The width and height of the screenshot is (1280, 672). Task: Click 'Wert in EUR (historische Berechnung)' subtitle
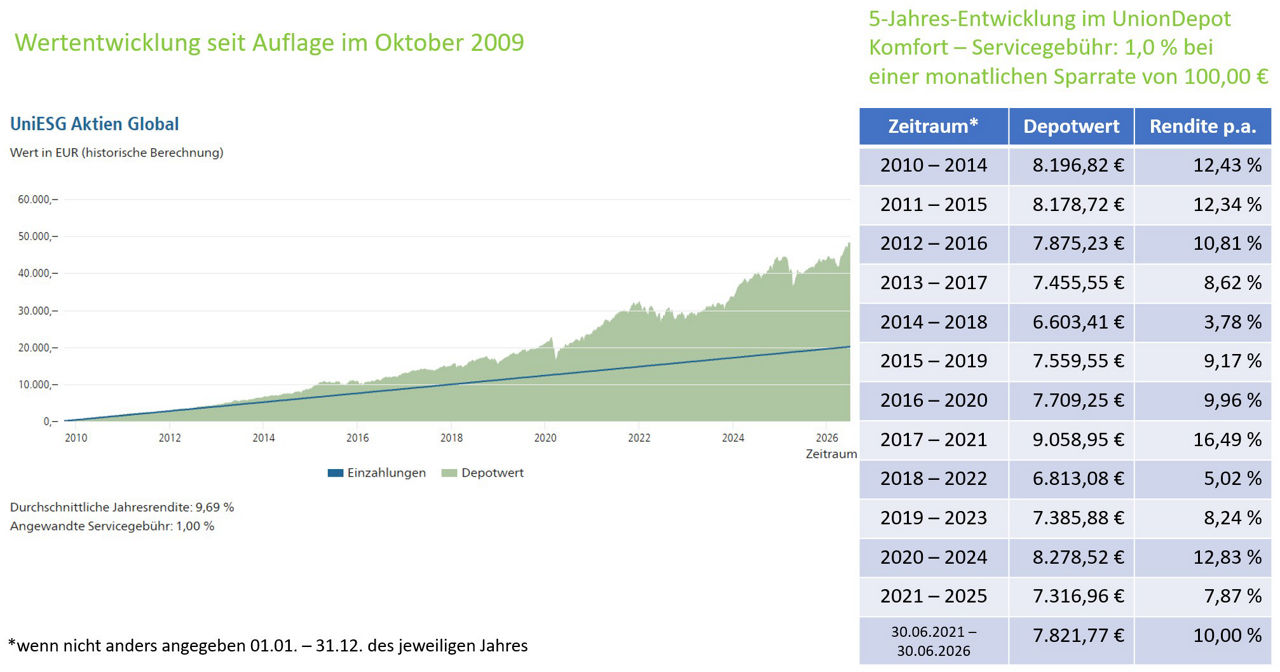116,153
